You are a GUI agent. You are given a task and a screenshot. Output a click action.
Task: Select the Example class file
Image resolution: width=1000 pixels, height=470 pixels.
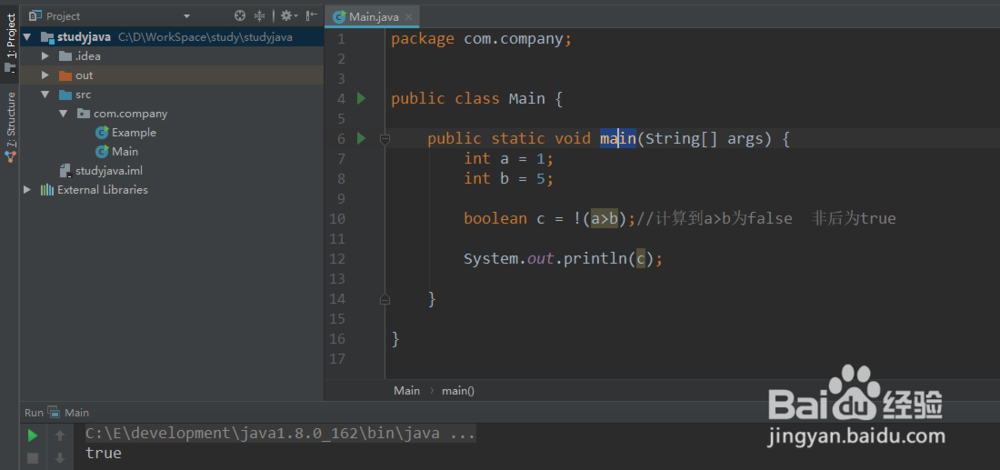point(126,133)
